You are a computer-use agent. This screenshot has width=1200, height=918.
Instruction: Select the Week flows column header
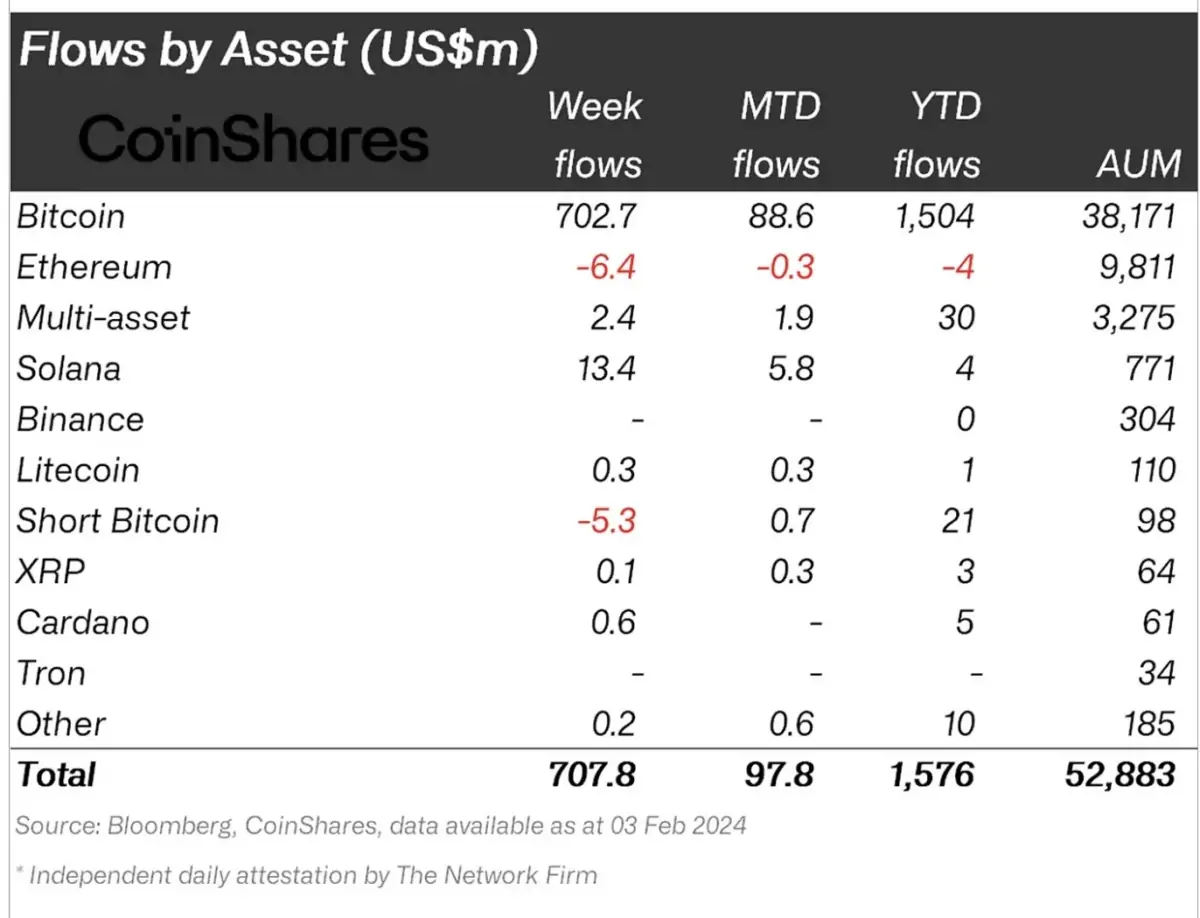click(595, 134)
